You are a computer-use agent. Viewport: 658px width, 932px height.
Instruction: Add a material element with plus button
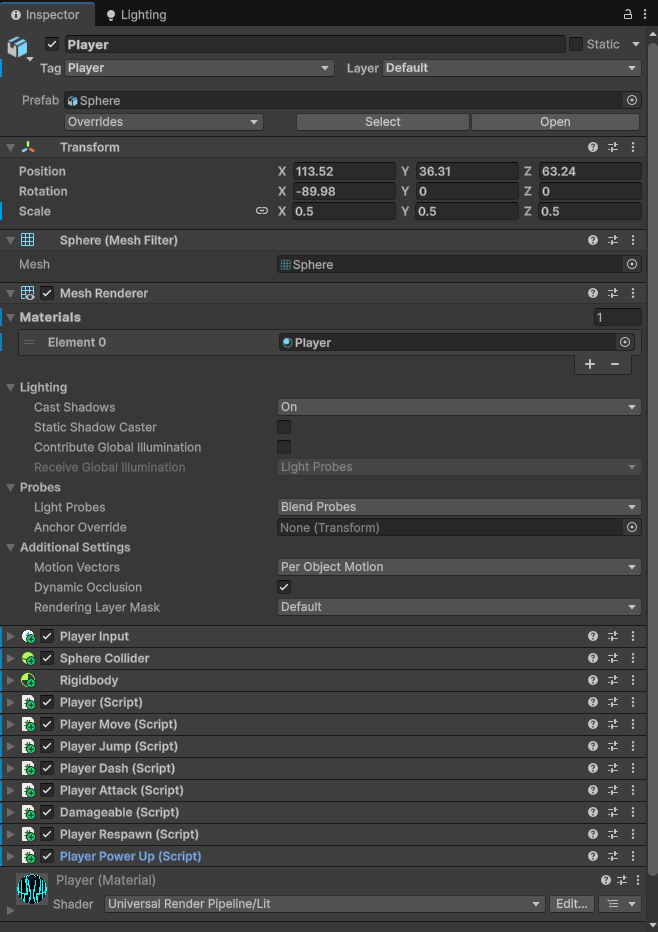pyautogui.click(x=590, y=364)
